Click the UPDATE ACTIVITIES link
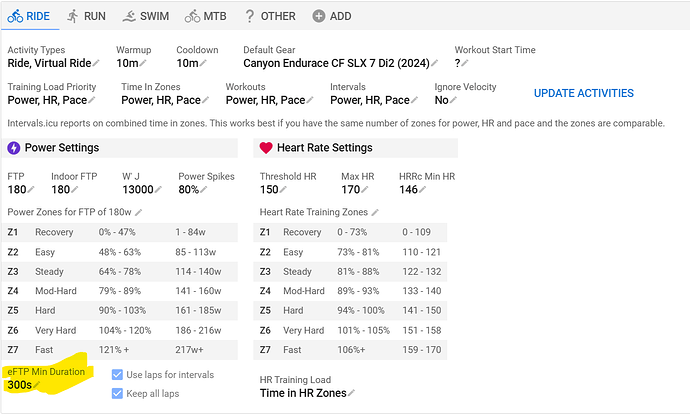The width and height of the screenshot is (690, 414). [584, 93]
